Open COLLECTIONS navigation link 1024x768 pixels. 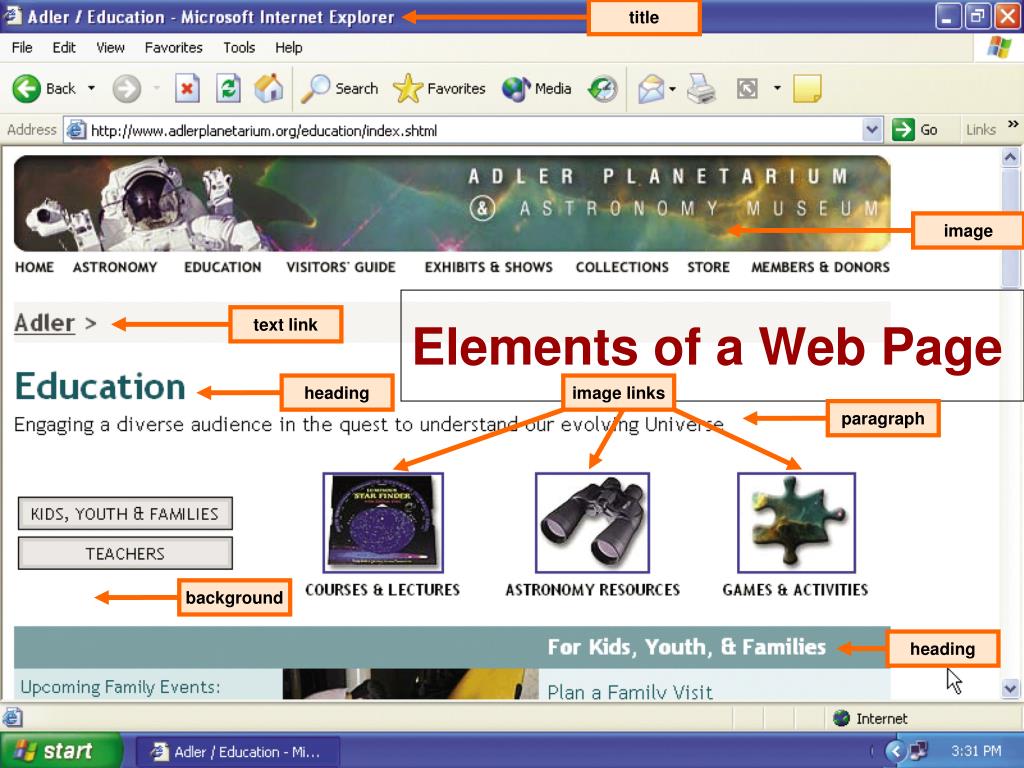pos(622,267)
